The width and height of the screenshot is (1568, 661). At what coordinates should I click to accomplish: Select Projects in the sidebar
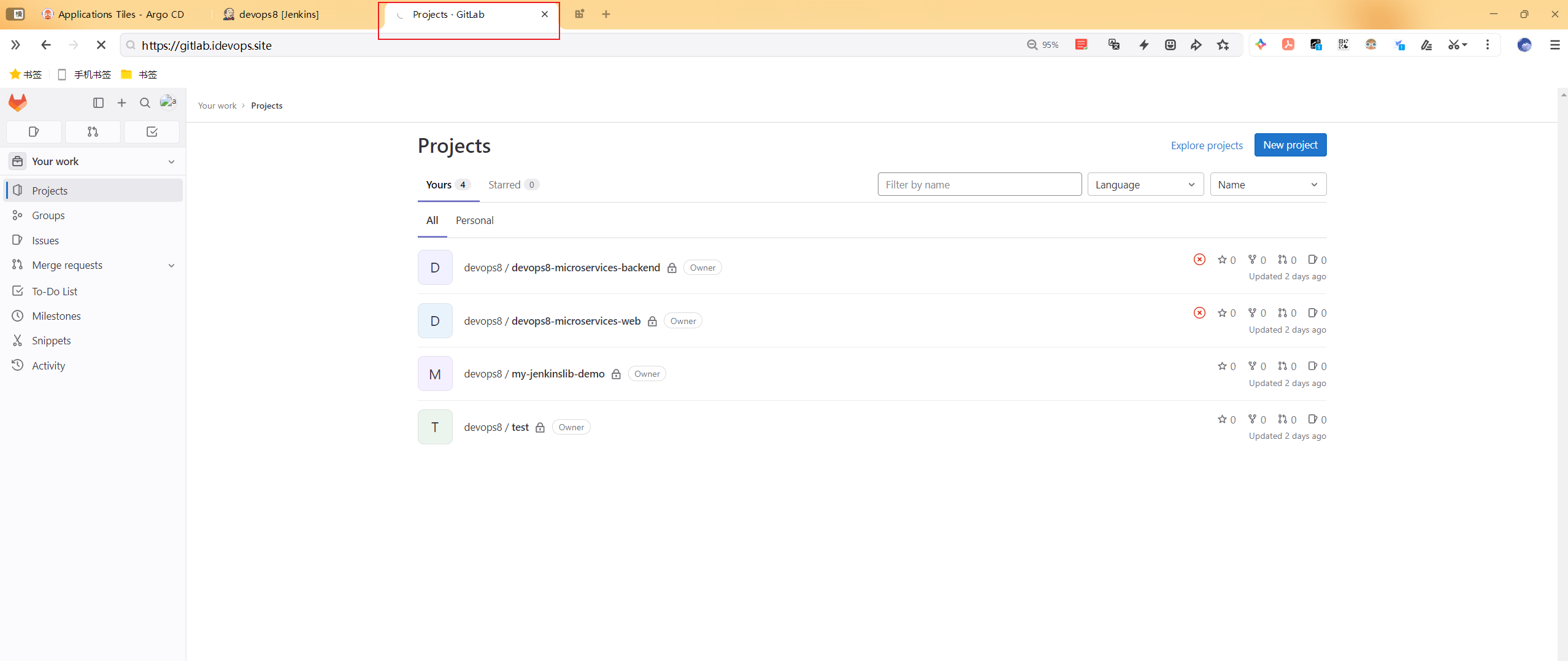coord(93,191)
